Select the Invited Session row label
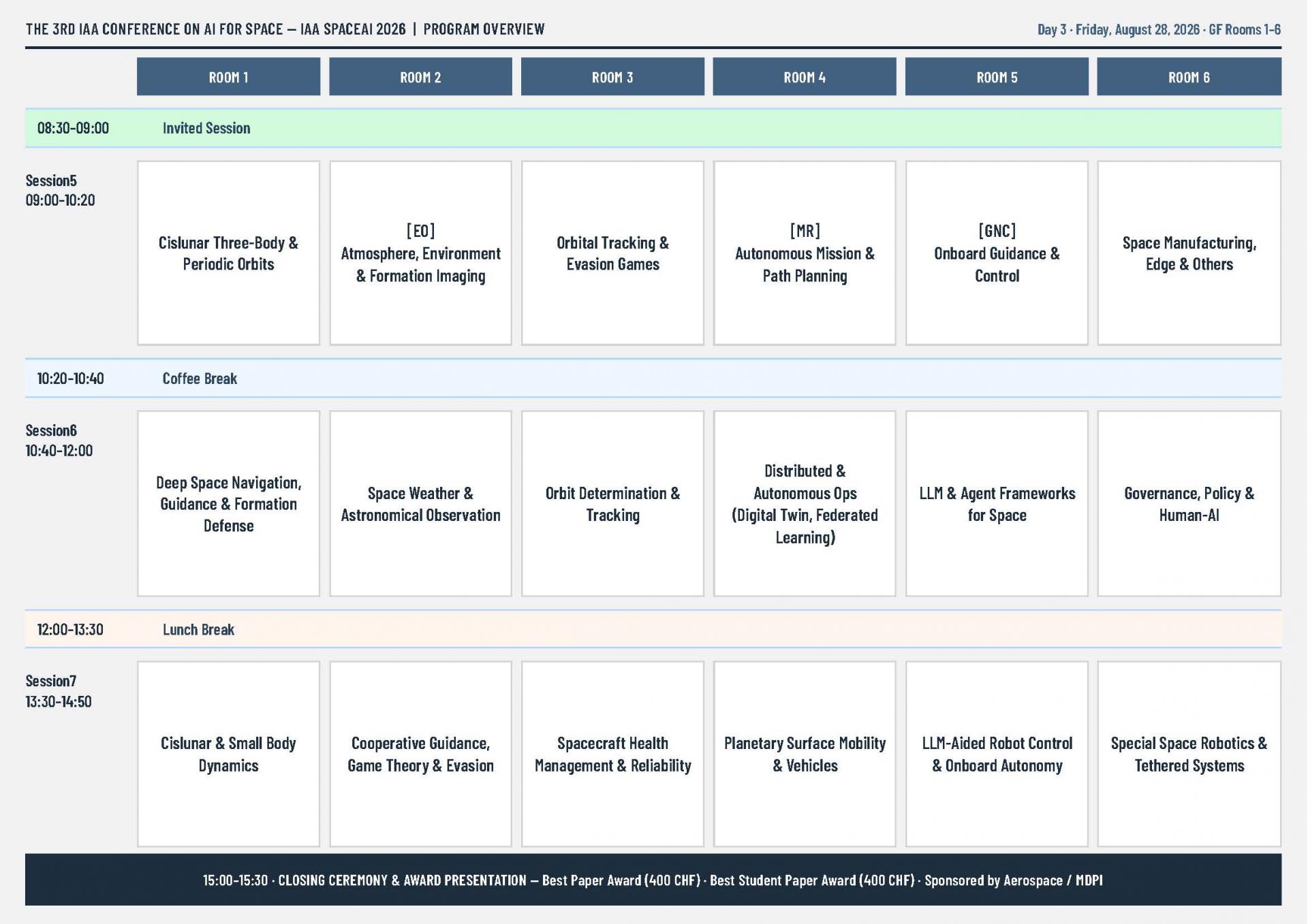The width and height of the screenshot is (1308, 924). point(206,128)
